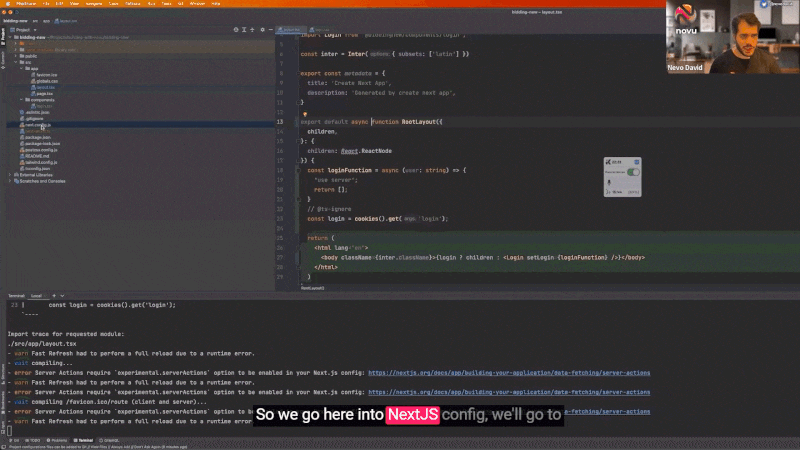Select the Local terminal tab
Viewport: 800px width, 450px height.
click(36, 295)
